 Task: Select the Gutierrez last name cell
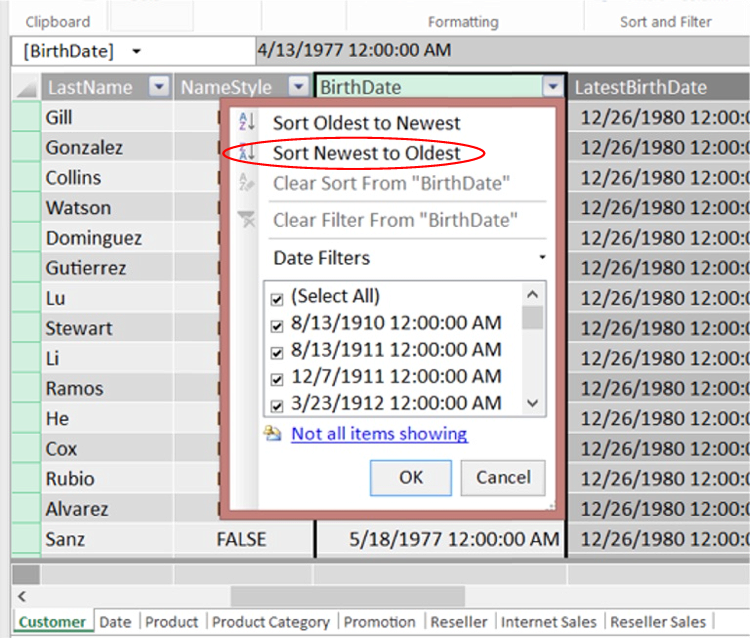point(107,268)
